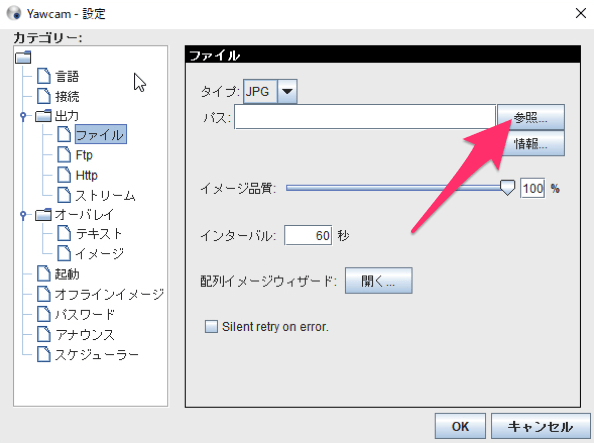Click the document icon beside 言語
The width and height of the screenshot is (594, 443).
[44, 76]
